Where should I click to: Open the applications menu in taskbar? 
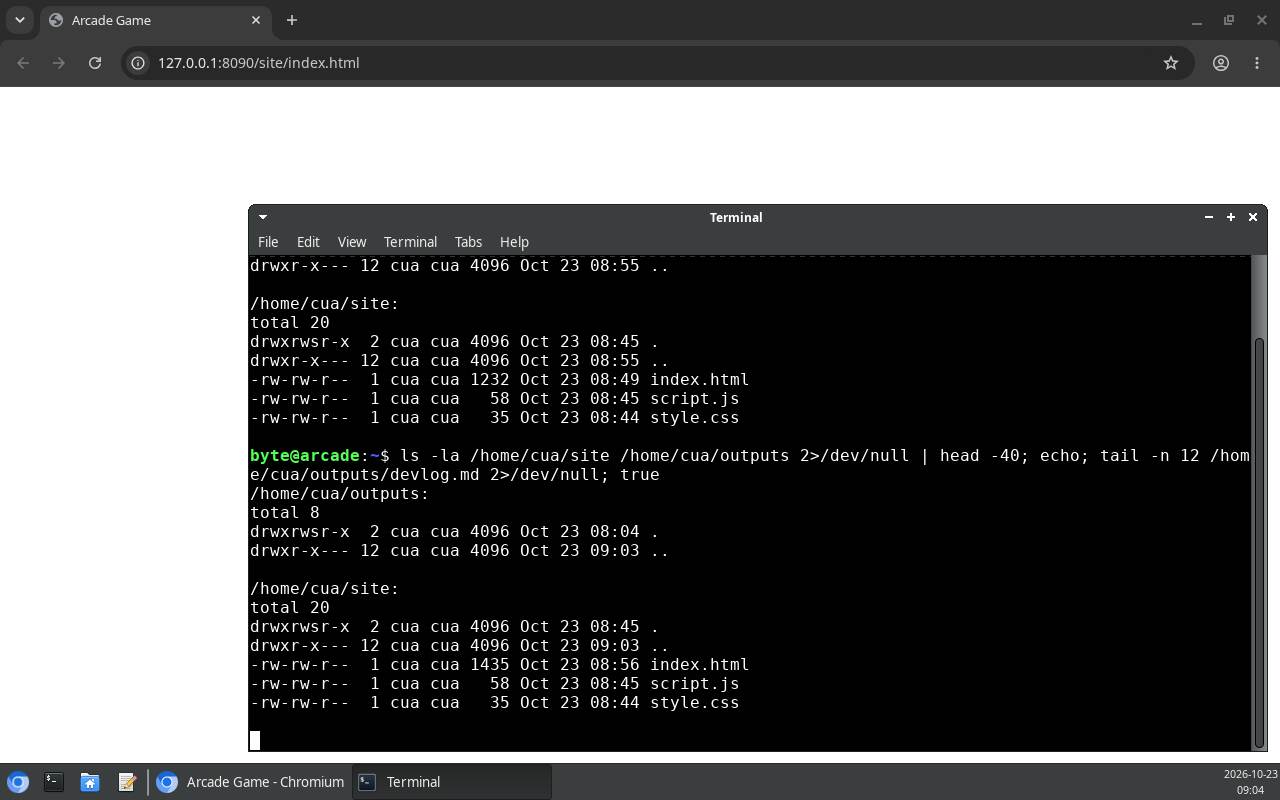(18, 782)
